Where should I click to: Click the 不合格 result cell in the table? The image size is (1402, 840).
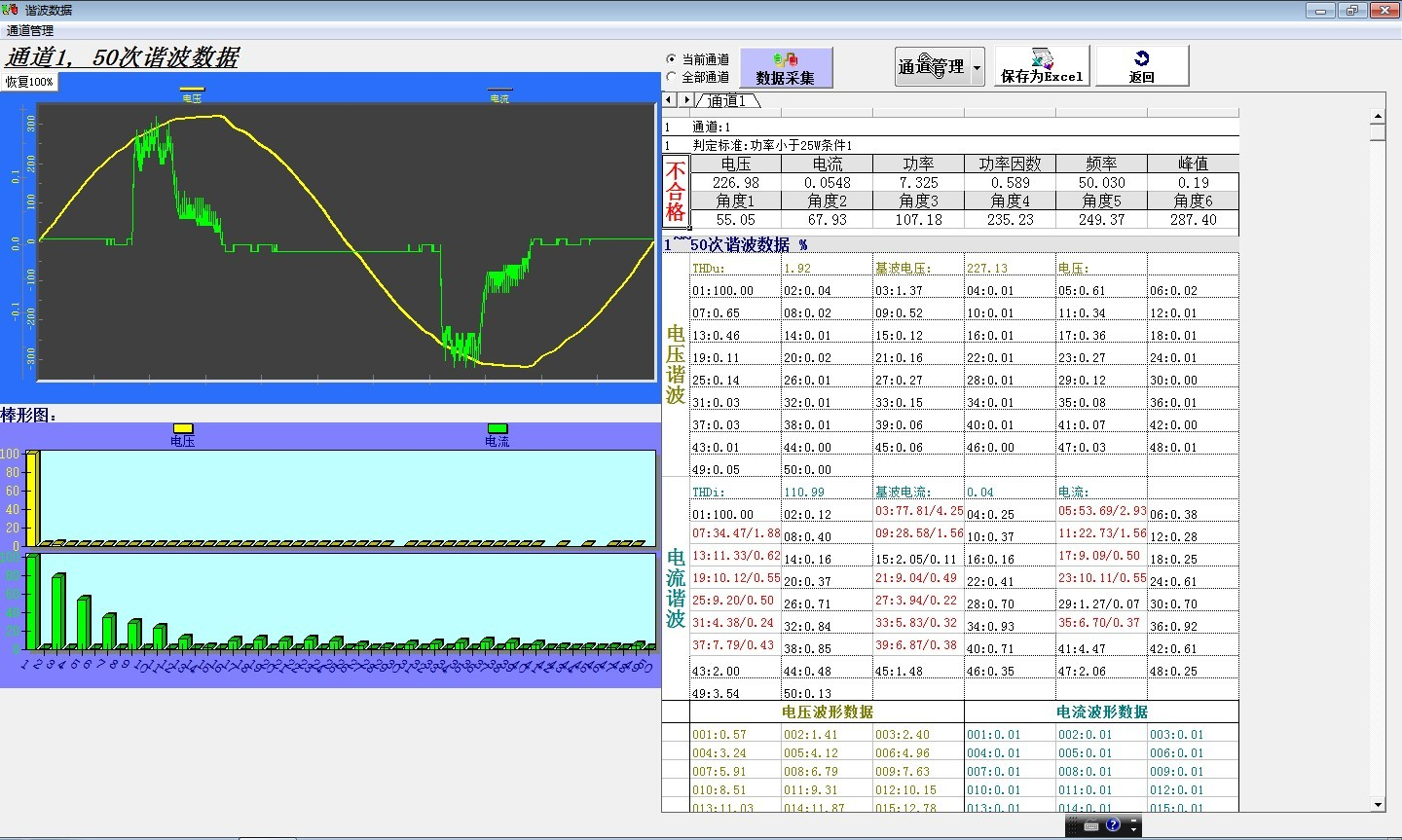tap(675, 192)
